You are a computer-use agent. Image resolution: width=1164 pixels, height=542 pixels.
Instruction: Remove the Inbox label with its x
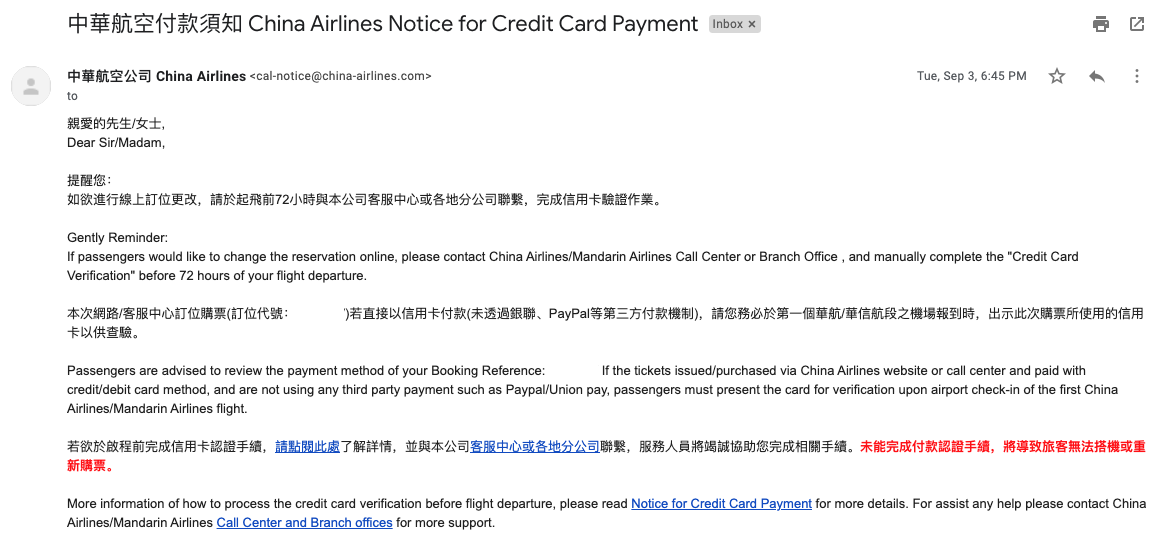[752, 25]
